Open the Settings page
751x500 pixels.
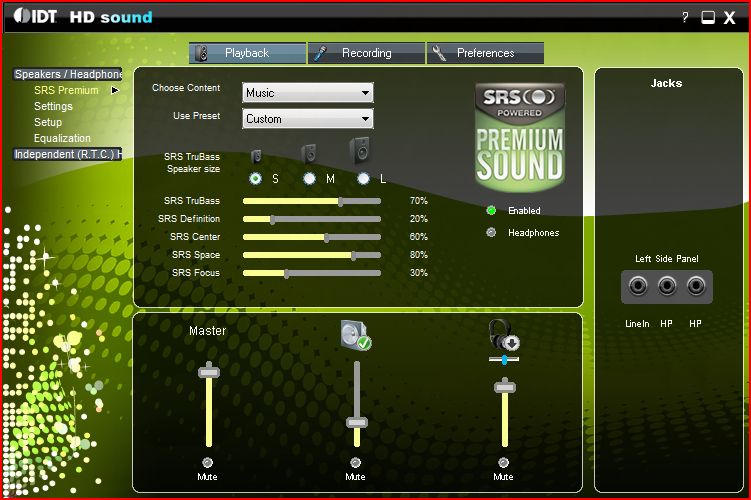(53, 106)
